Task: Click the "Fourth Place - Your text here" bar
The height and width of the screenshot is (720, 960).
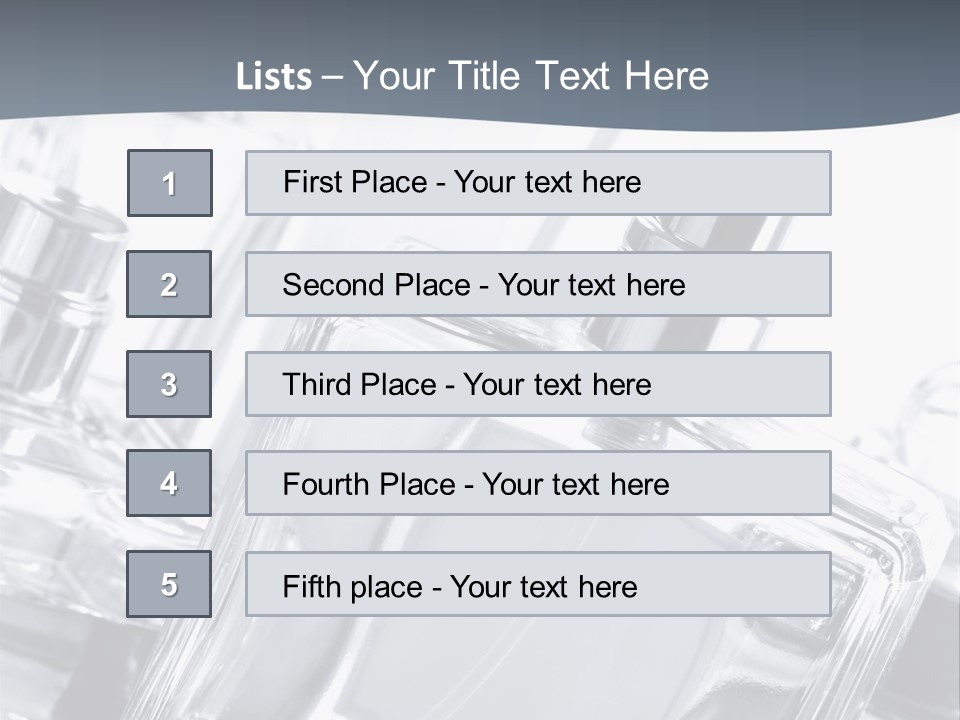Action: pyautogui.click(x=538, y=483)
